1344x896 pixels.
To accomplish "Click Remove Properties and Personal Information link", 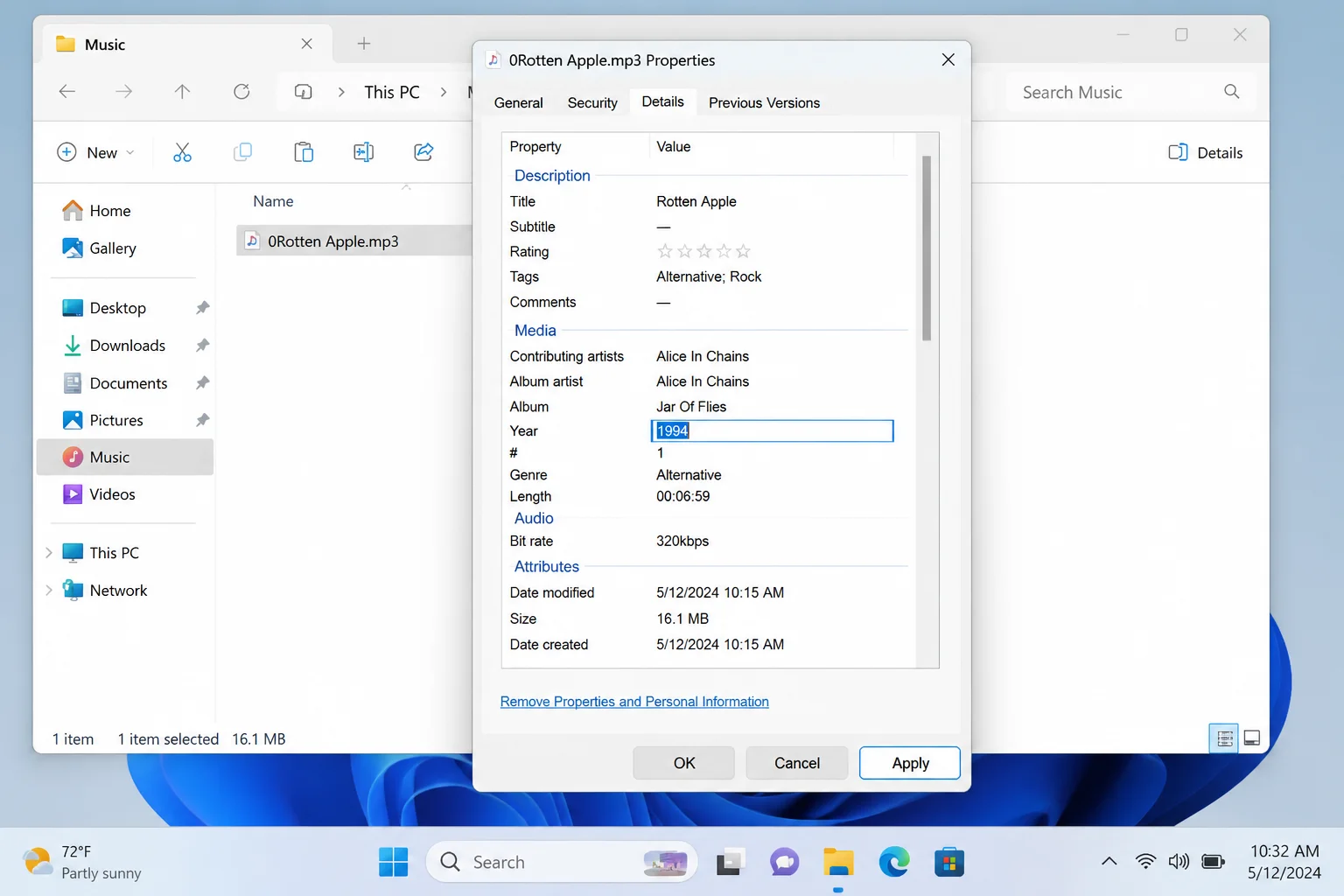I will point(634,702).
